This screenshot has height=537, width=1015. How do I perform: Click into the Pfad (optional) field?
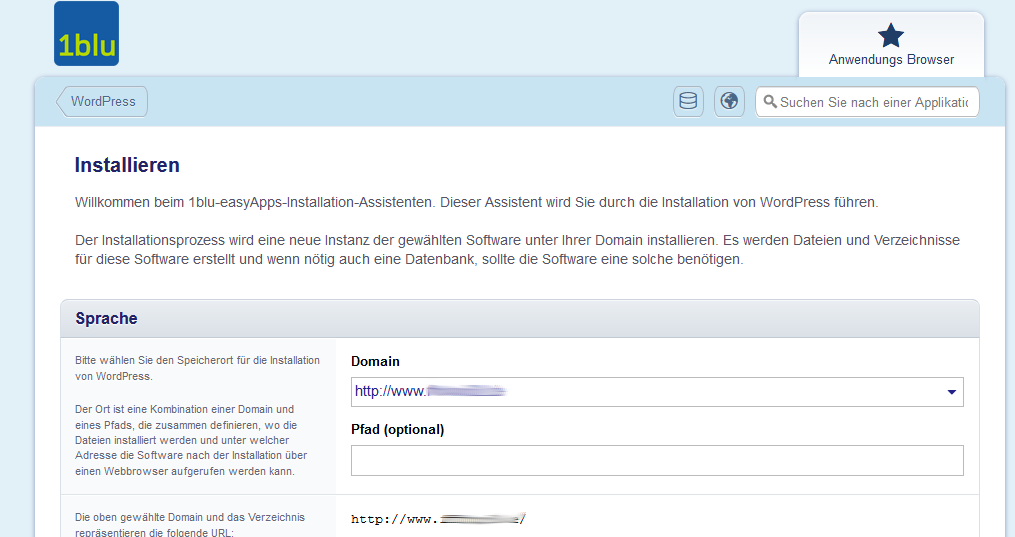tap(657, 461)
